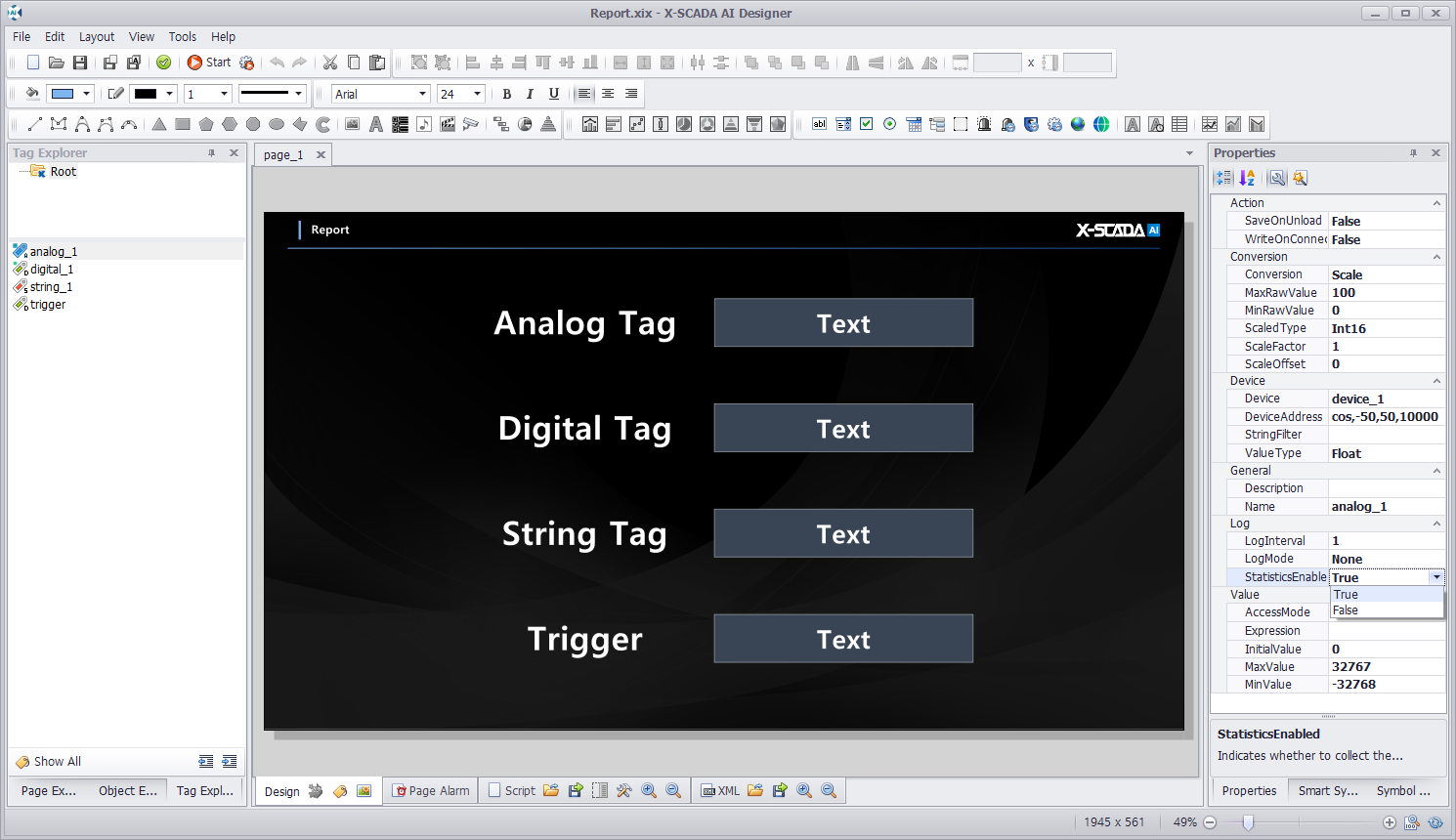Toggle Italic text formatting
Image resolution: width=1456 pixels, height=840 pixels.
click(530, 94)
